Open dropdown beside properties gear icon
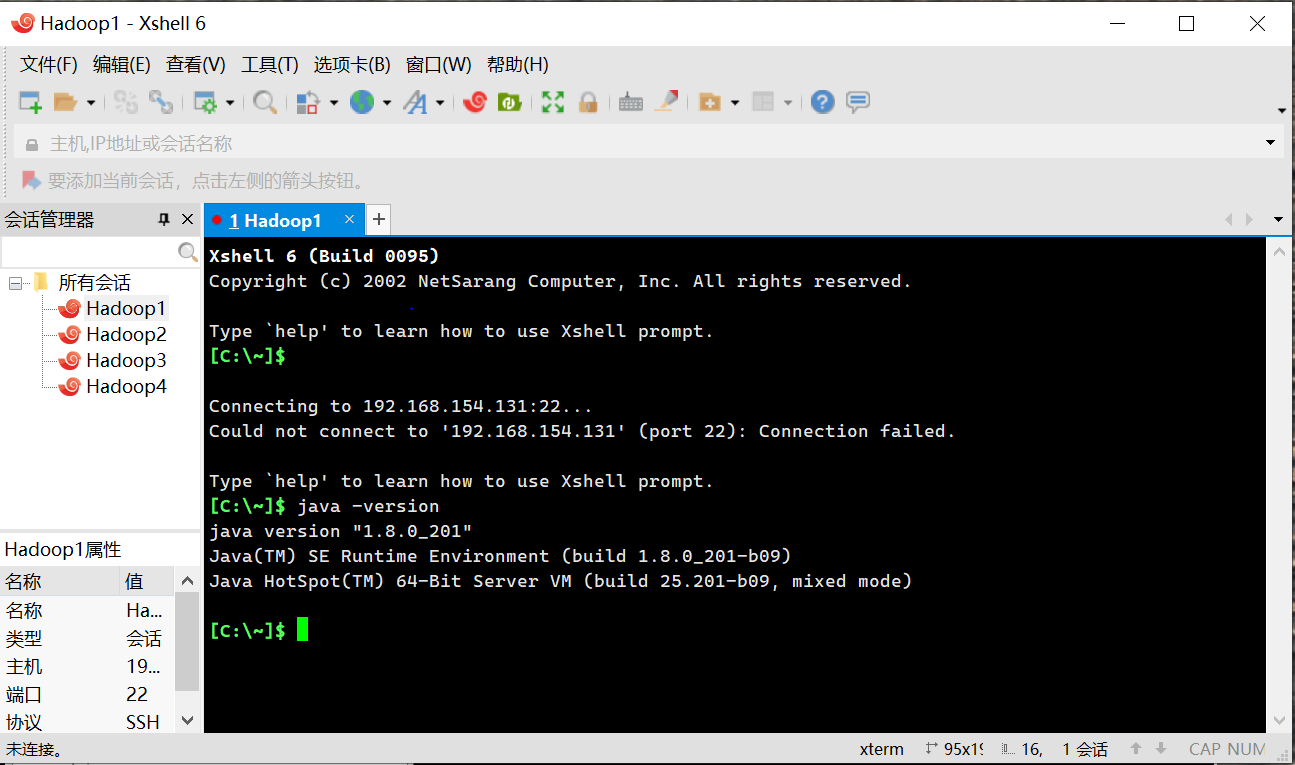This screenshot has height=765, width=1295. coord(229,102)
